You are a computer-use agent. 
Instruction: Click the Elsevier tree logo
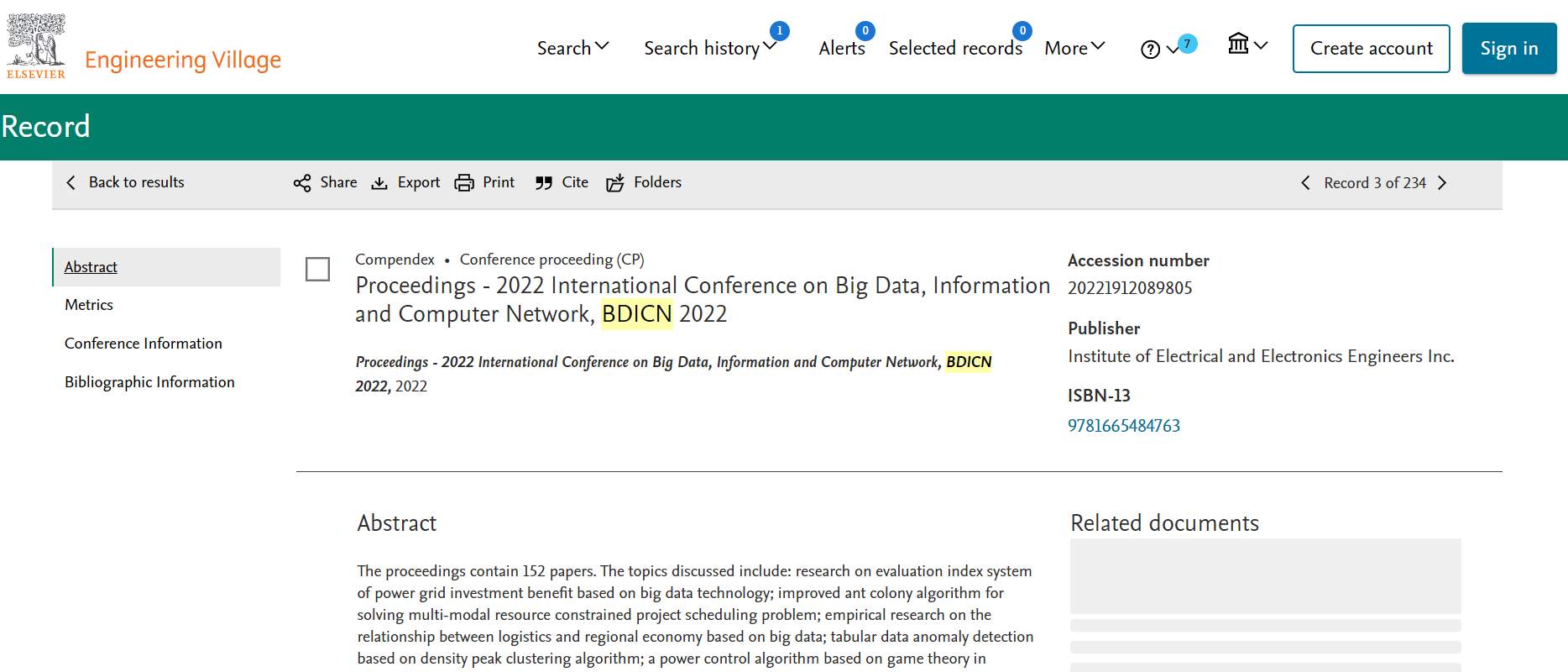pyautogui.click(x=36, y=46)
